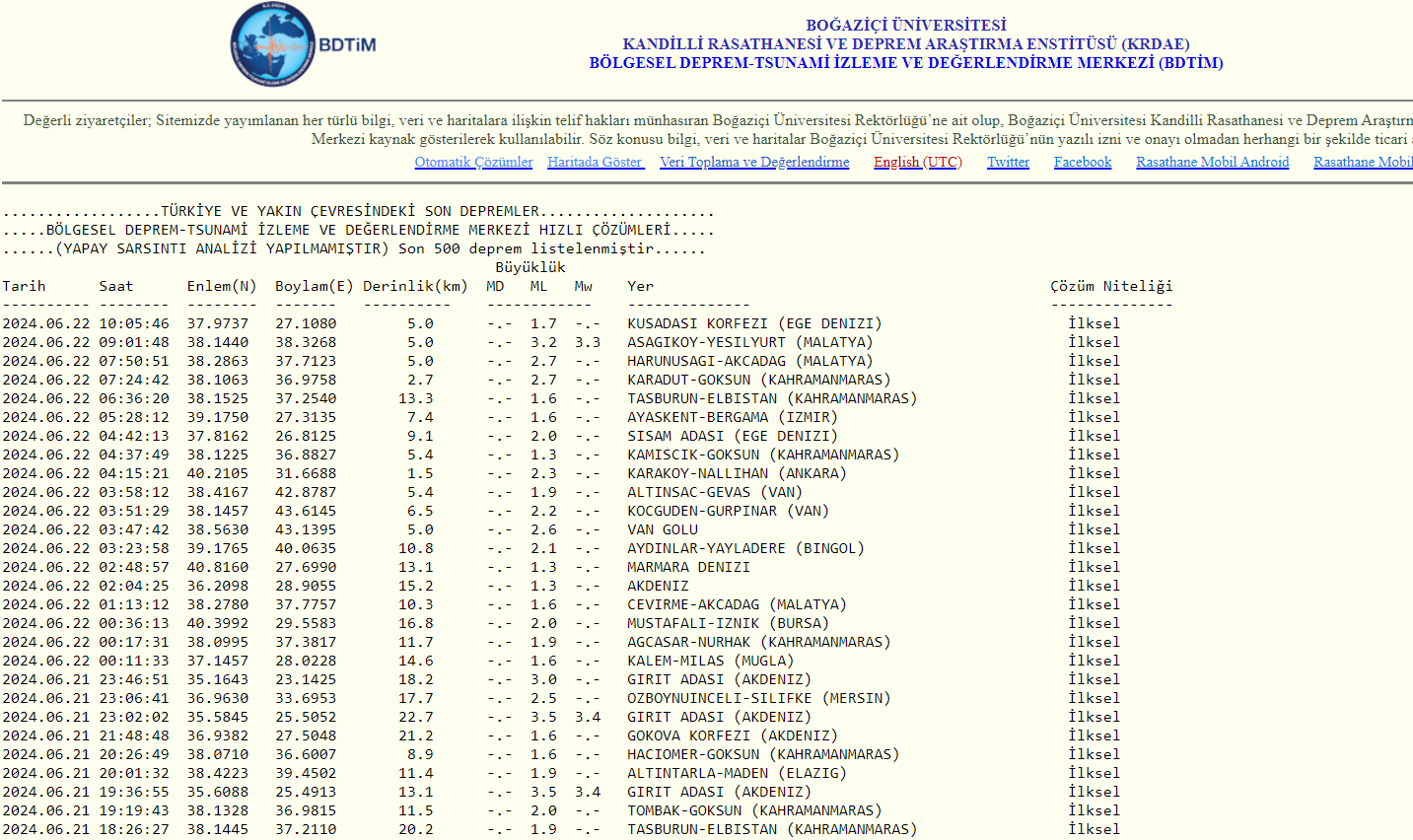Select OZBOYNUINCELI-SILIFKE (MERSIN) location
The height and width of the screenshot is (840, 1413).
point(759,698)
